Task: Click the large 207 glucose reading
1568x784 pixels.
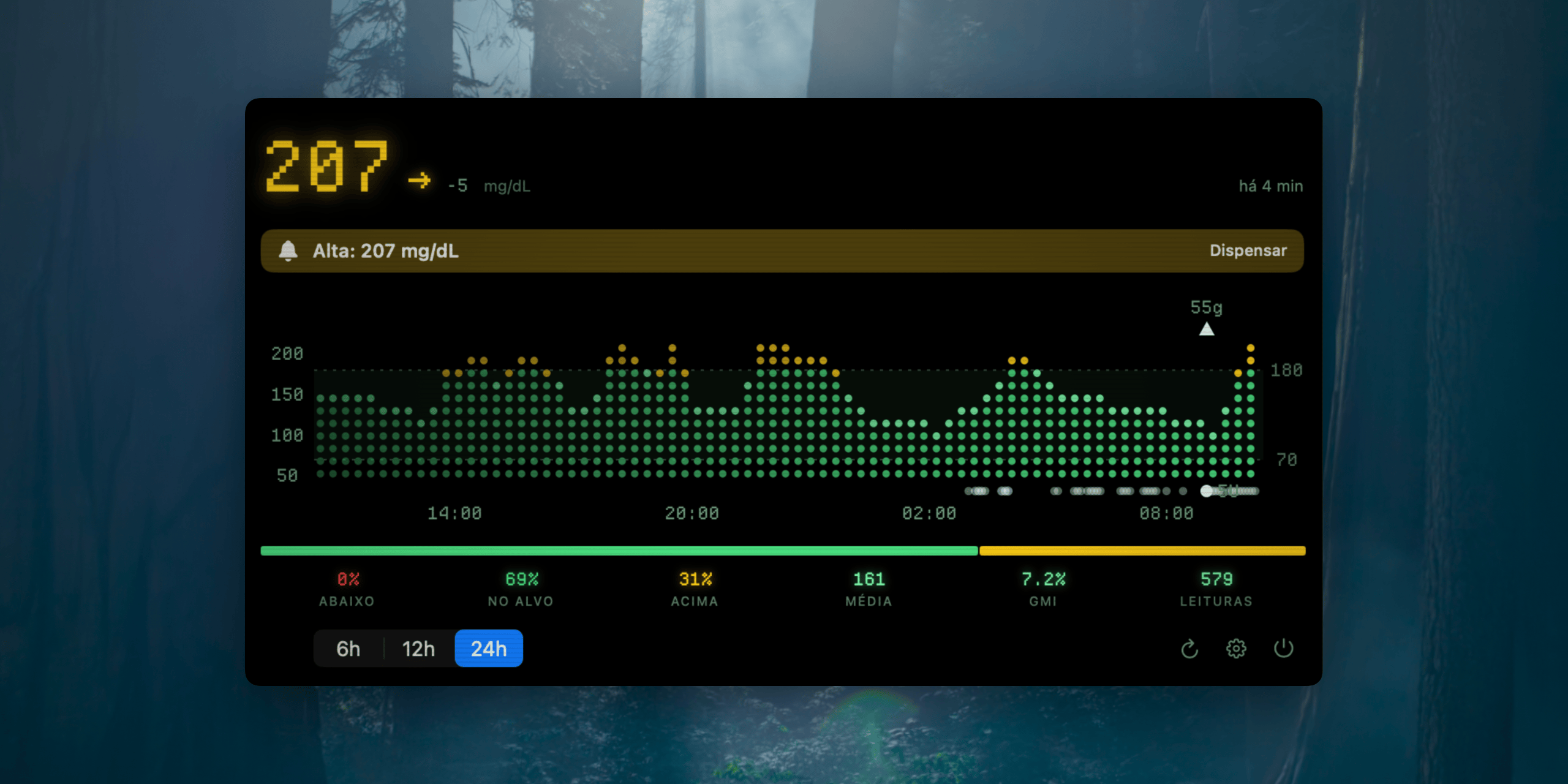Action: [x=326, y=166]
